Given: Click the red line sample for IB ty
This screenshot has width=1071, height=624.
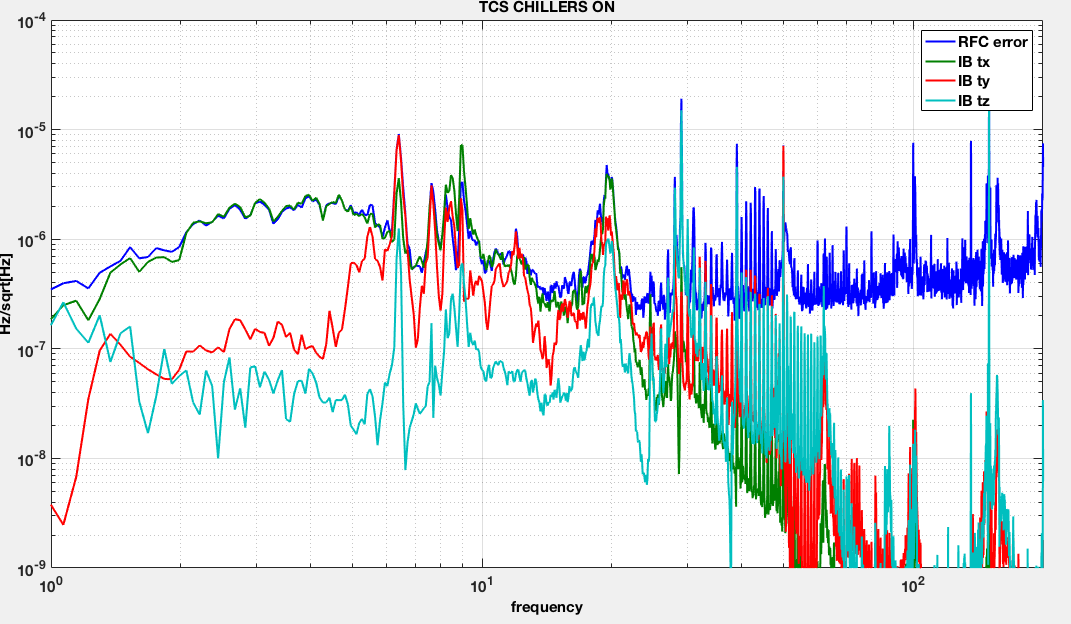Looking at the screenshot, I should [940, 81].
